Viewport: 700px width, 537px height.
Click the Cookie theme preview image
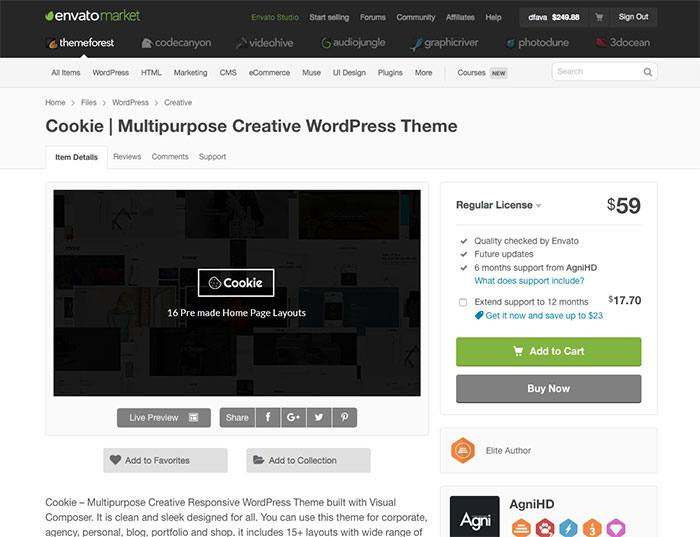click(237, 293)
